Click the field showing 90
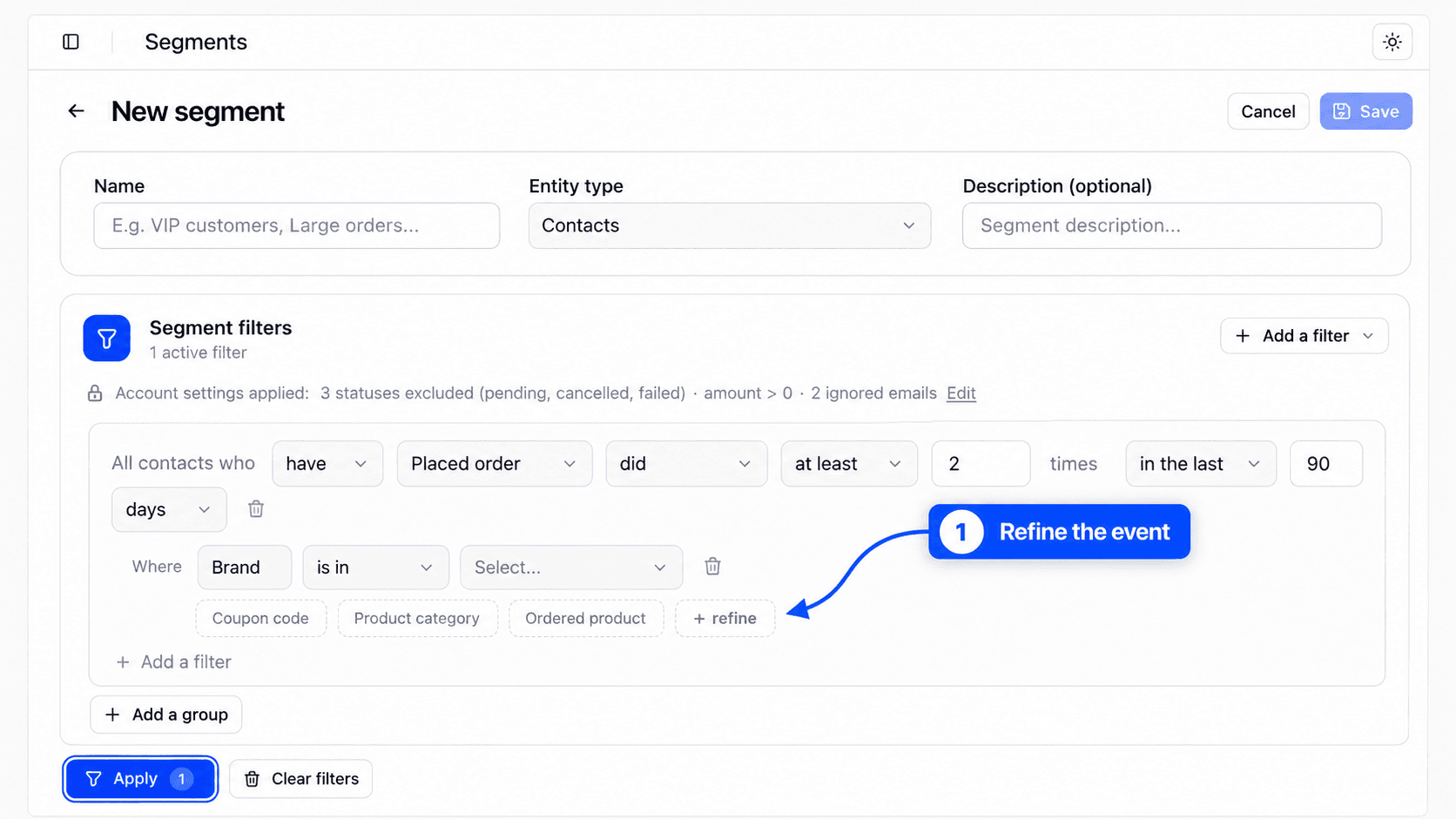This screenshot has width=1456, height=819. [x=1325, y=464]
